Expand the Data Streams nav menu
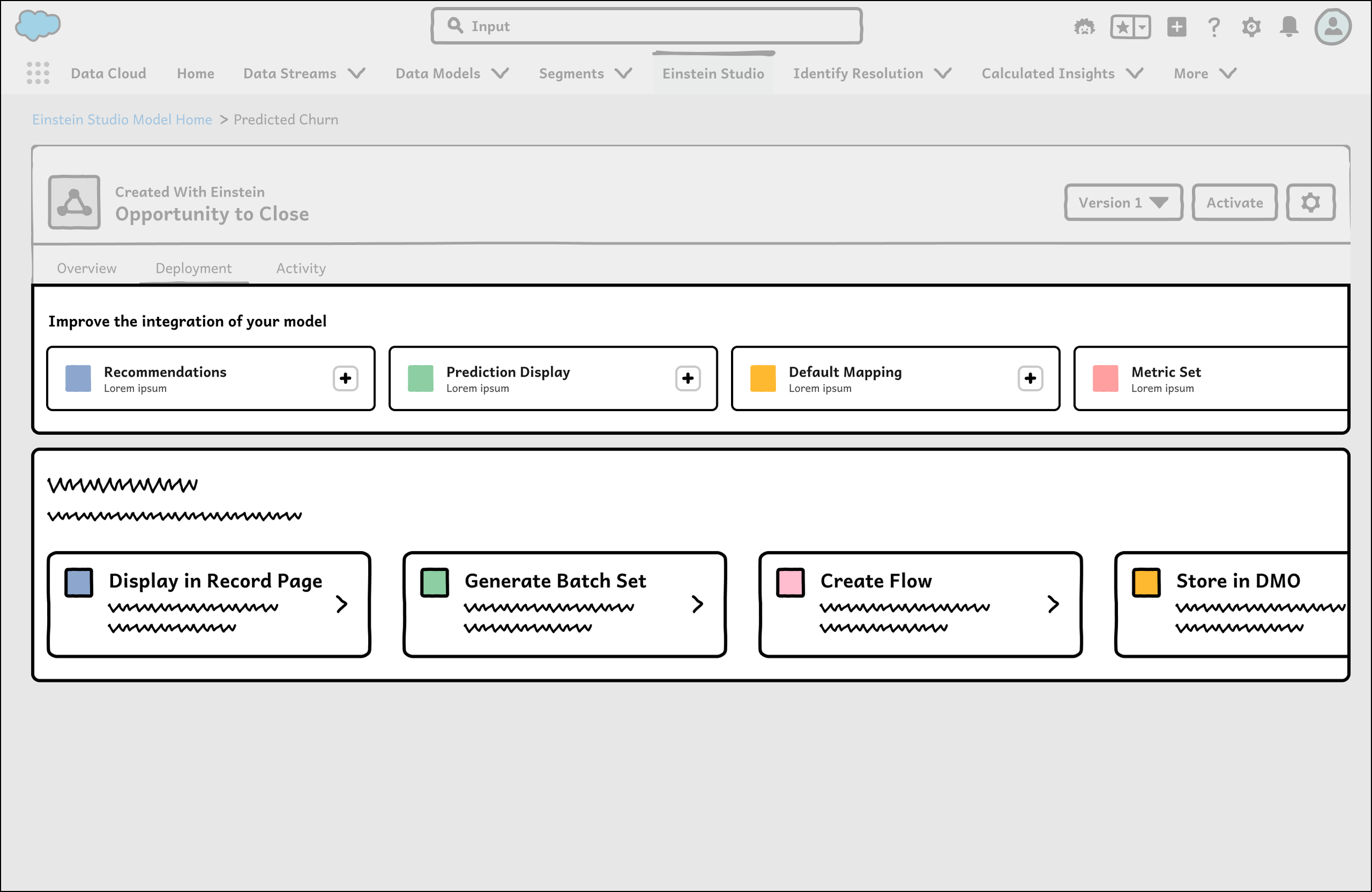 pyautogui.click(x=357, y=73)
